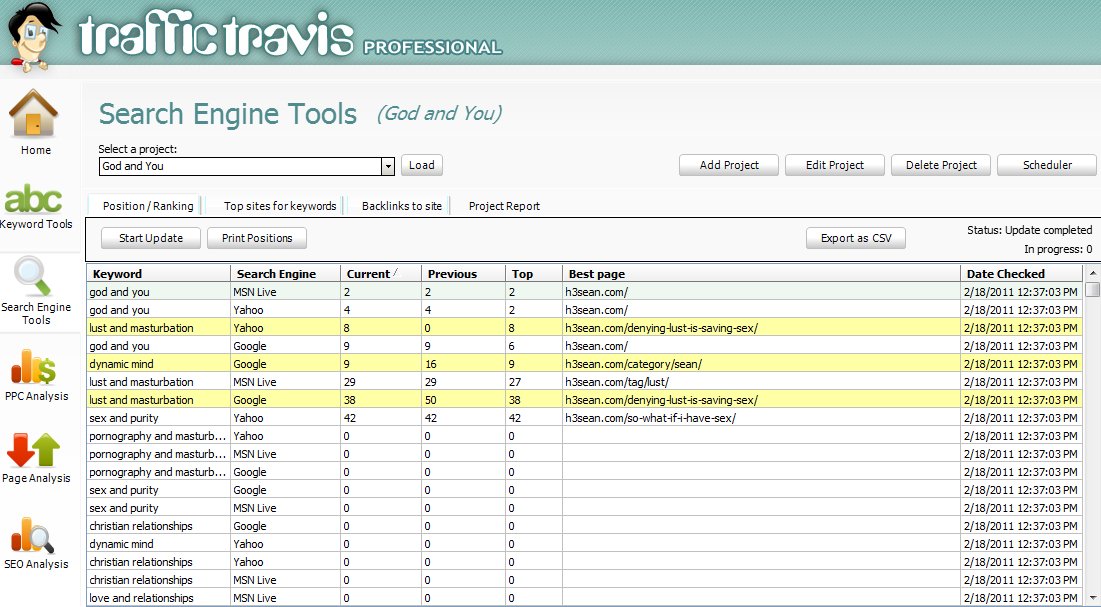The image size is (1101, 607).
Task: Switch to Top sites for keywords tab
Action: click(x=280, y=206)
